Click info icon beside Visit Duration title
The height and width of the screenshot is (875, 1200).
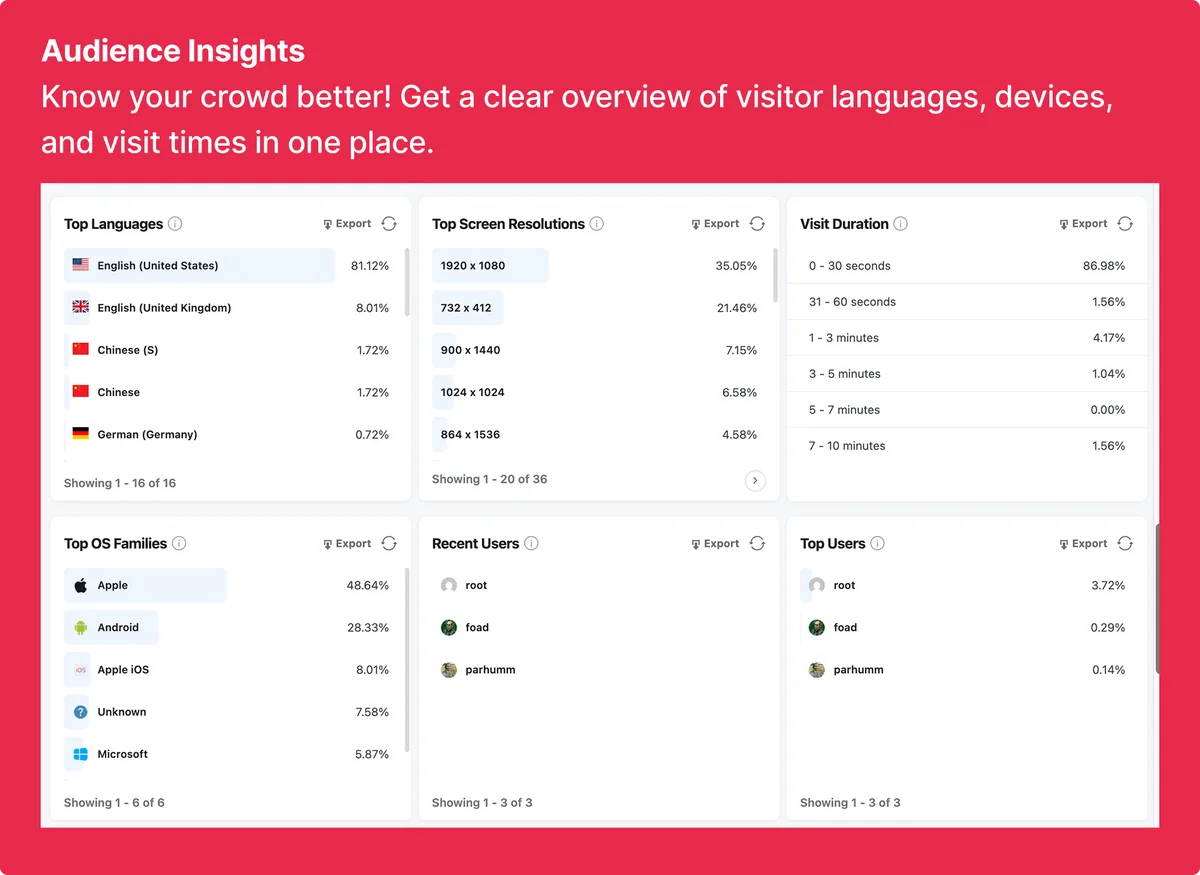pos(900,224)
